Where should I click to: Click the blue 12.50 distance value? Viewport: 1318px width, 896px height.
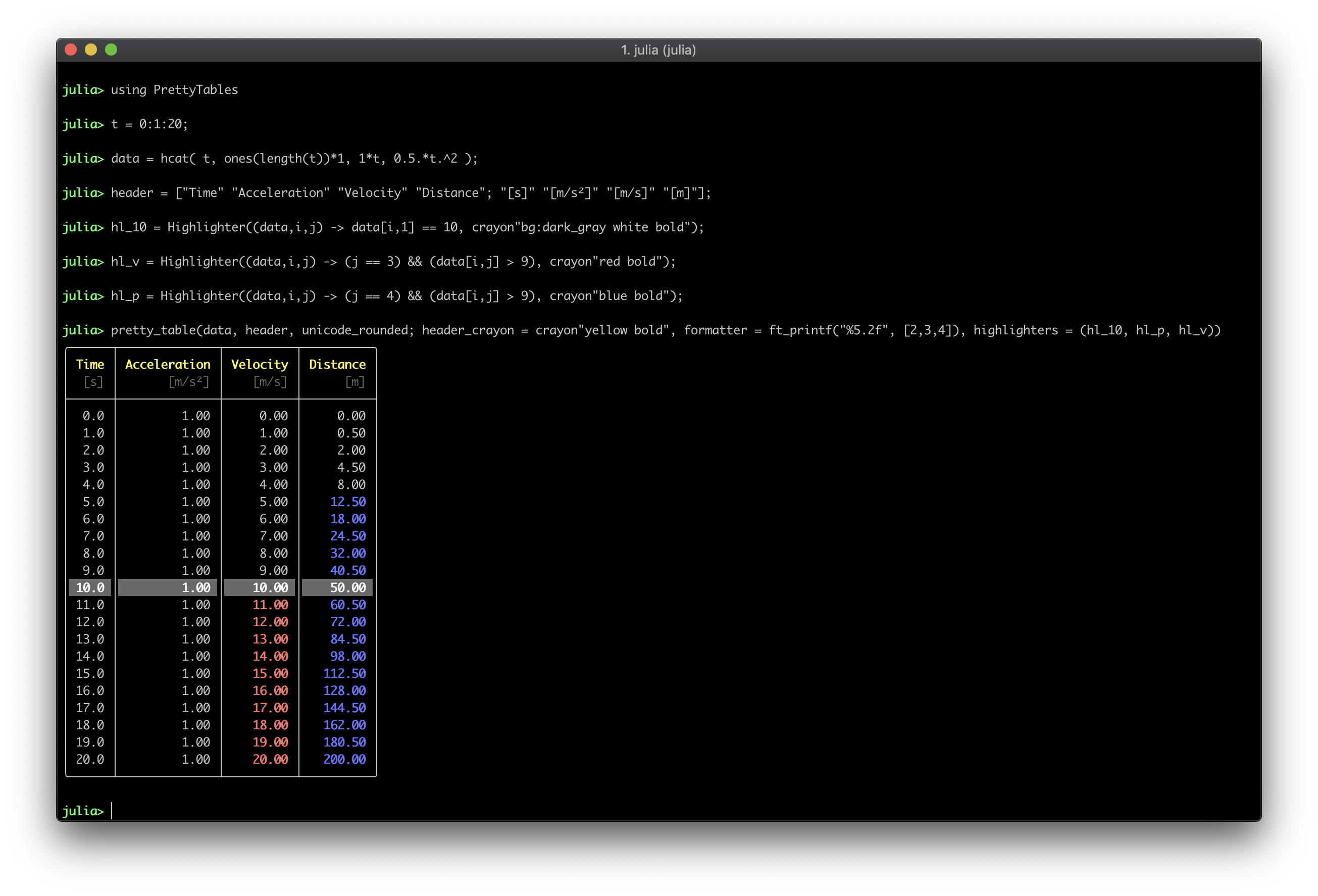tap(347, 502)
